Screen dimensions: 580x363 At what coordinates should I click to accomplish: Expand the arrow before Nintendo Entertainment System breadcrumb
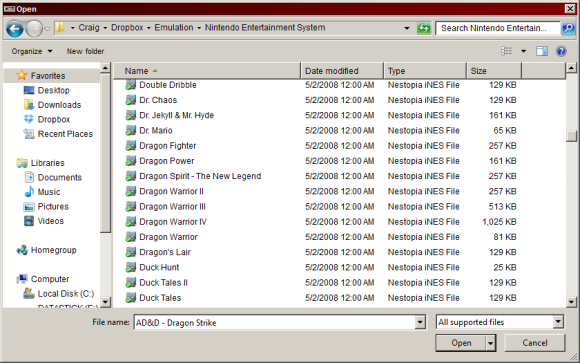(199, 28)
